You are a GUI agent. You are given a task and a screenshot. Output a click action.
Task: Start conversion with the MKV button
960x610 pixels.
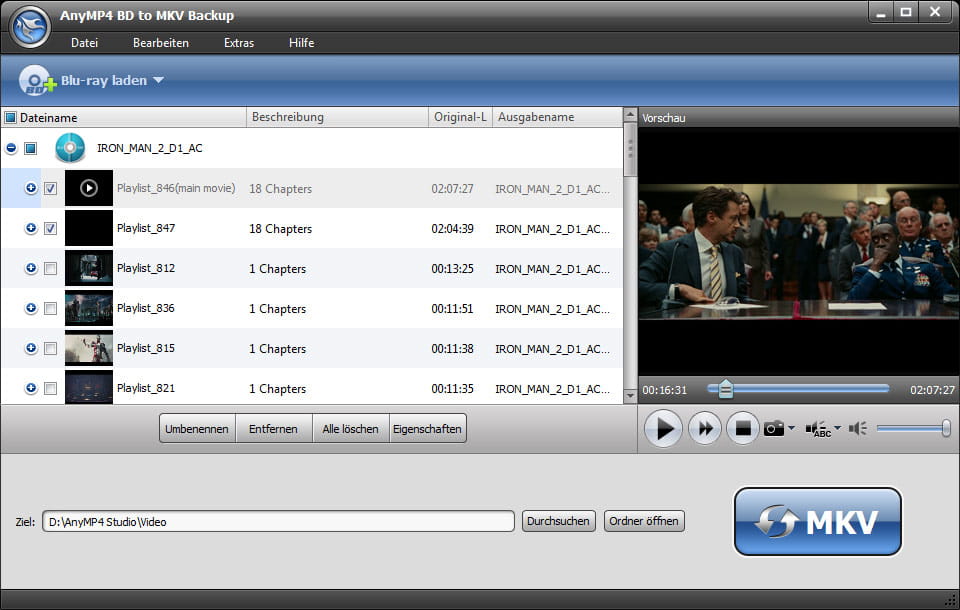[817, 522]
